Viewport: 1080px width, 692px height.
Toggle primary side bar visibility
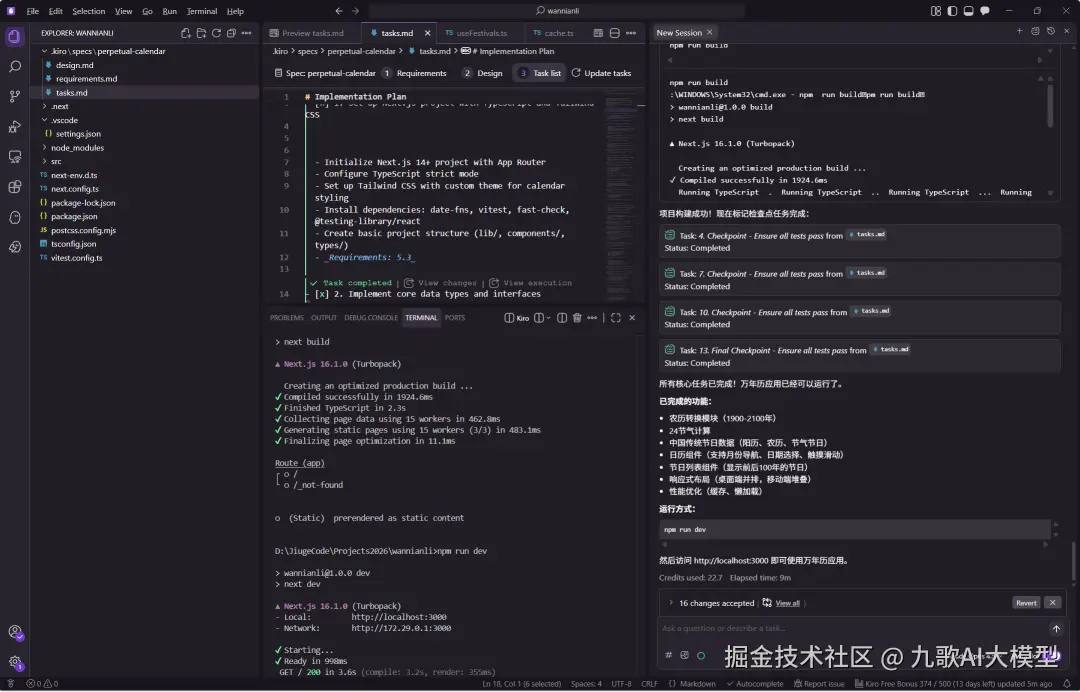click(x=952, y=11)
